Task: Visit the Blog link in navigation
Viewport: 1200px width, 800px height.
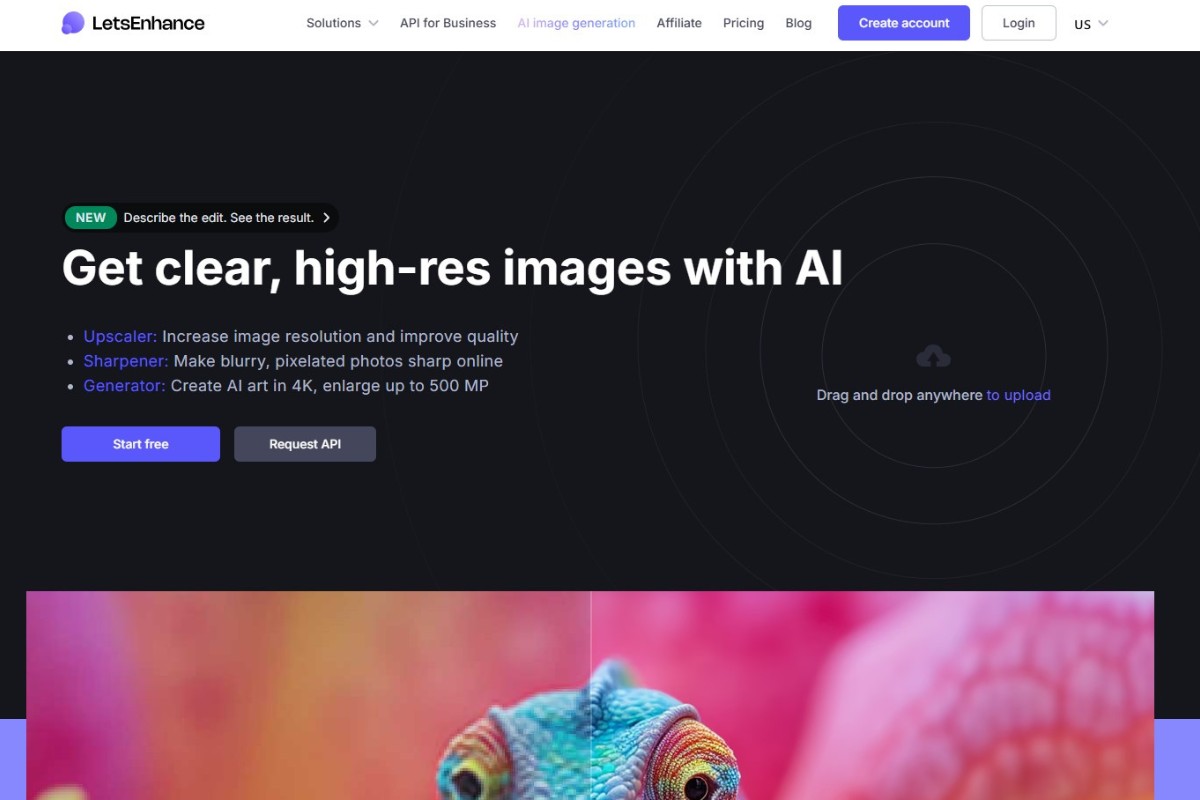Action: pos(799,23)
